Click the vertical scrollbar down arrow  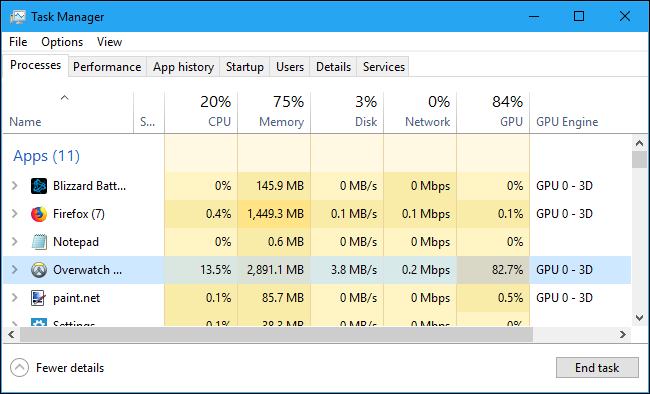coord(639,318)
